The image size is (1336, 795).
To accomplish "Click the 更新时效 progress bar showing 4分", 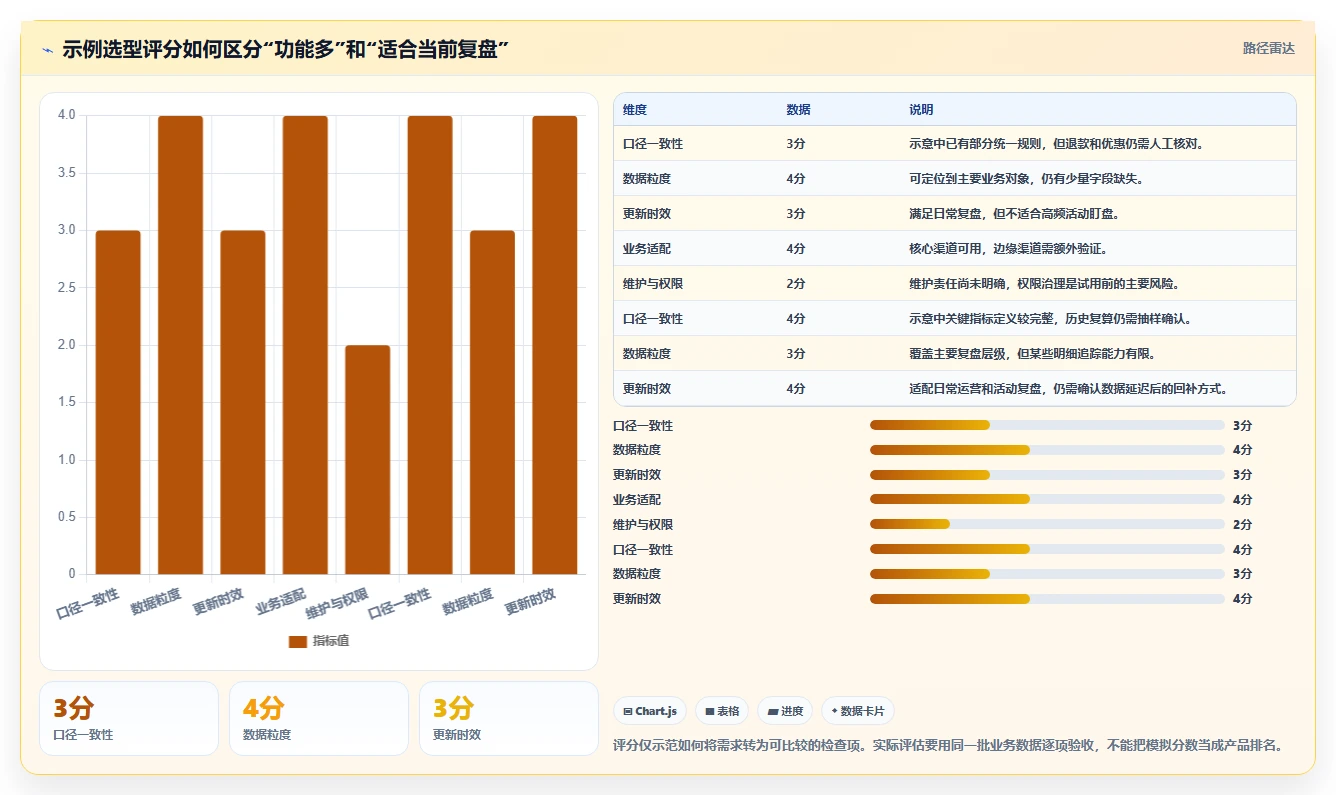I will click(1047, 599).
